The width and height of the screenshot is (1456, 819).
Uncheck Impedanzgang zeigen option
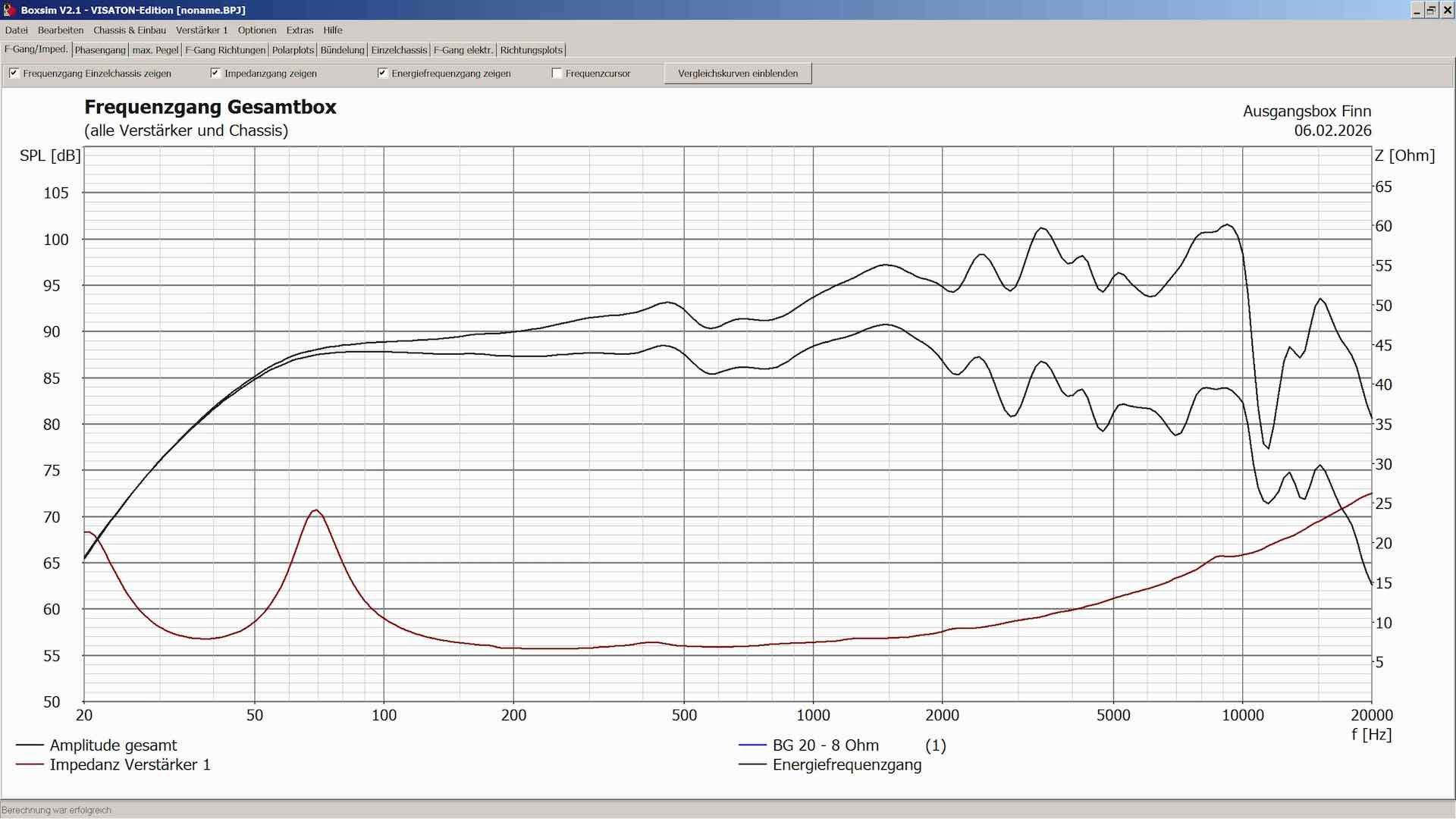point(215,74)
